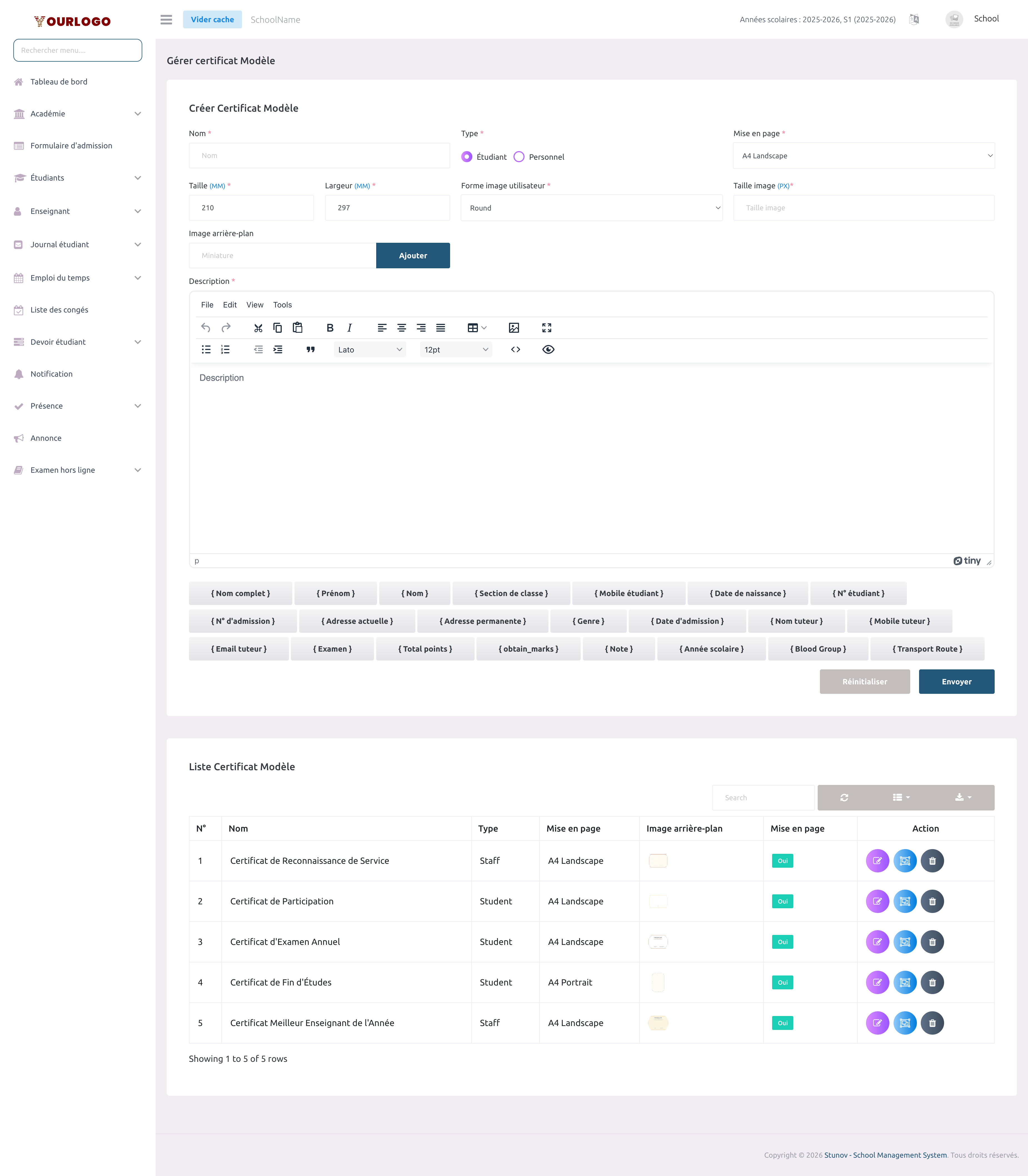Open the Mise en page dropdown
The image size is (1028, 1176).
coord(863,155)
